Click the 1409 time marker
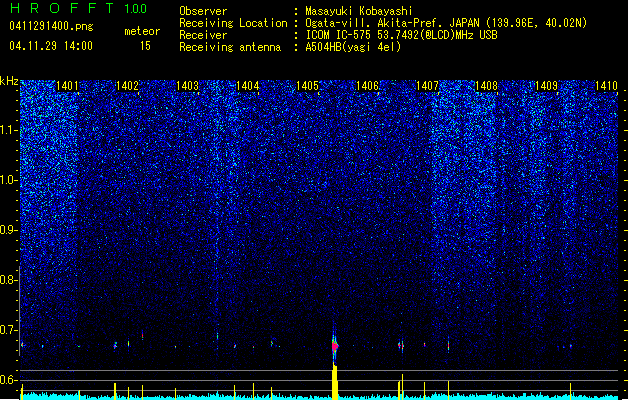Viewport: 629px width, 400px height. pos(547,86)
